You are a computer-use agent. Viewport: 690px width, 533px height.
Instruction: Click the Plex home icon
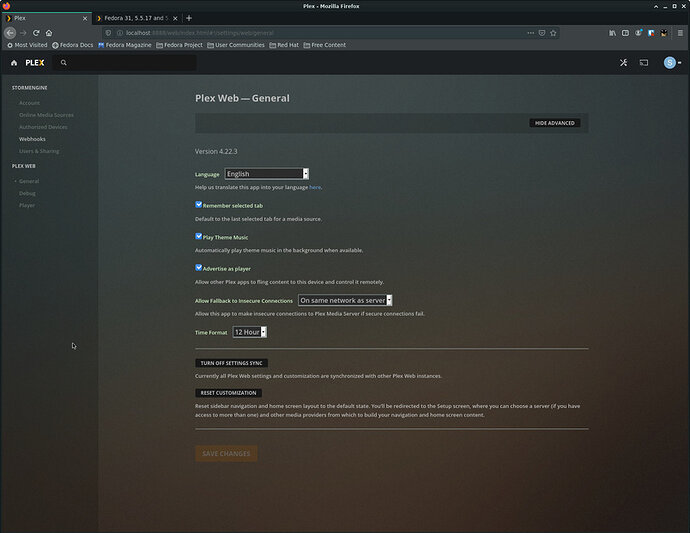[x=14, y=63]
